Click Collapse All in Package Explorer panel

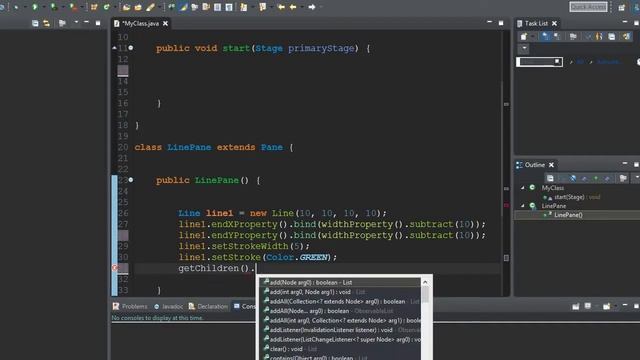35,23
